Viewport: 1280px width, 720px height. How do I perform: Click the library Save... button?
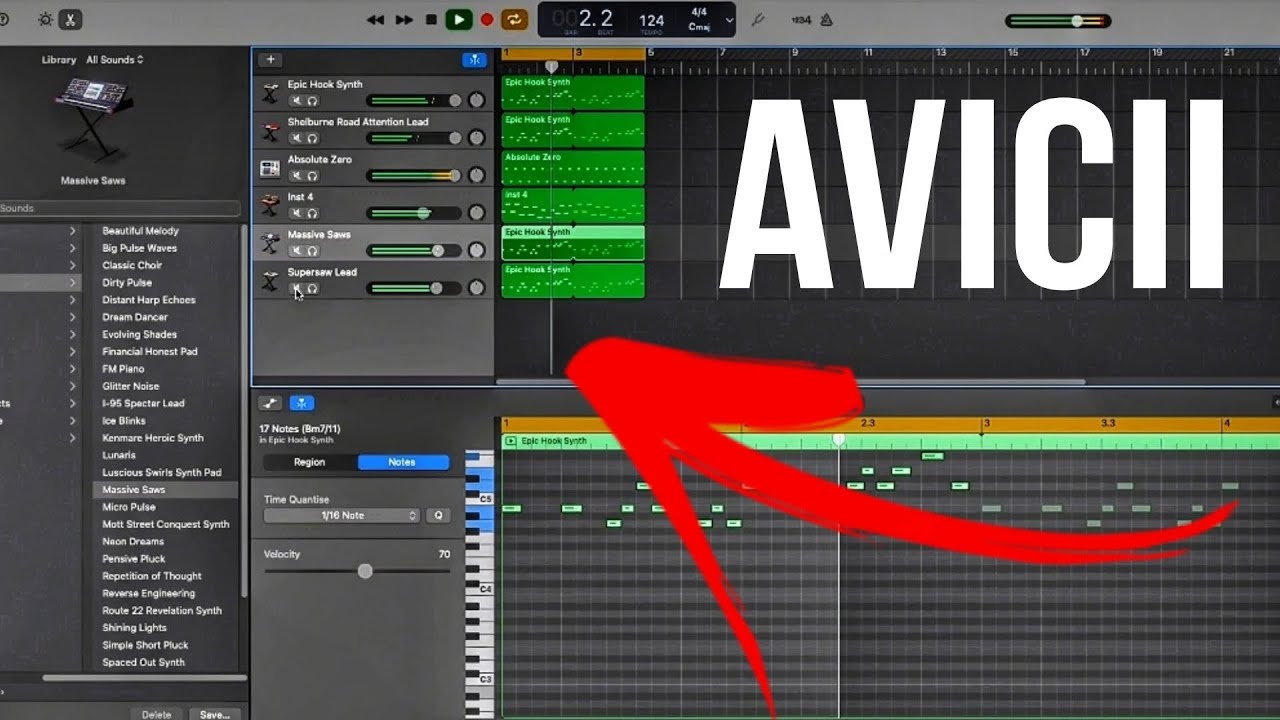[214, 715]
